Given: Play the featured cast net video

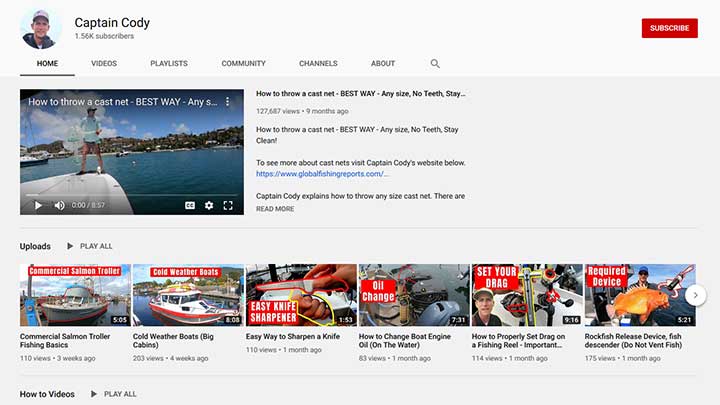Looking at the screenshot, I should coord(38,205).
